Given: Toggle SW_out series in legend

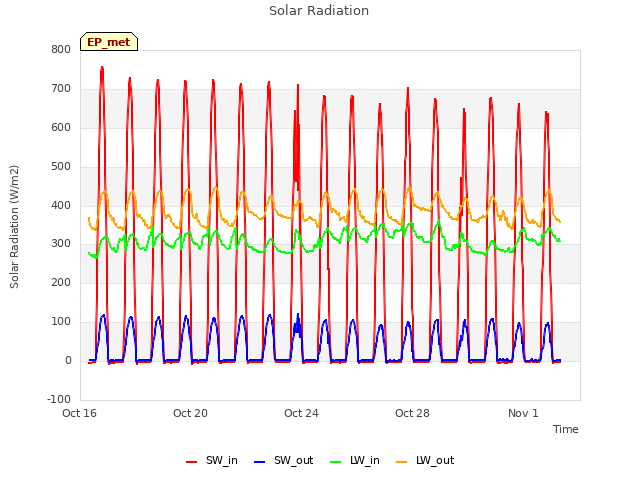Looking at the screenshot, I should pos(283,460).
